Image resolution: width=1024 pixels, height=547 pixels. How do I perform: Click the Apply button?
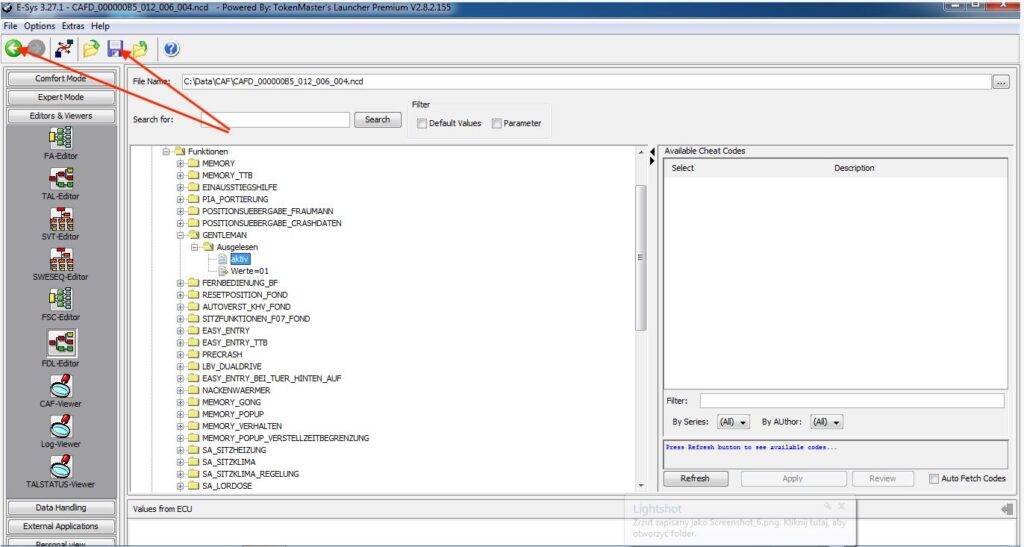click(x=792, y=478)
